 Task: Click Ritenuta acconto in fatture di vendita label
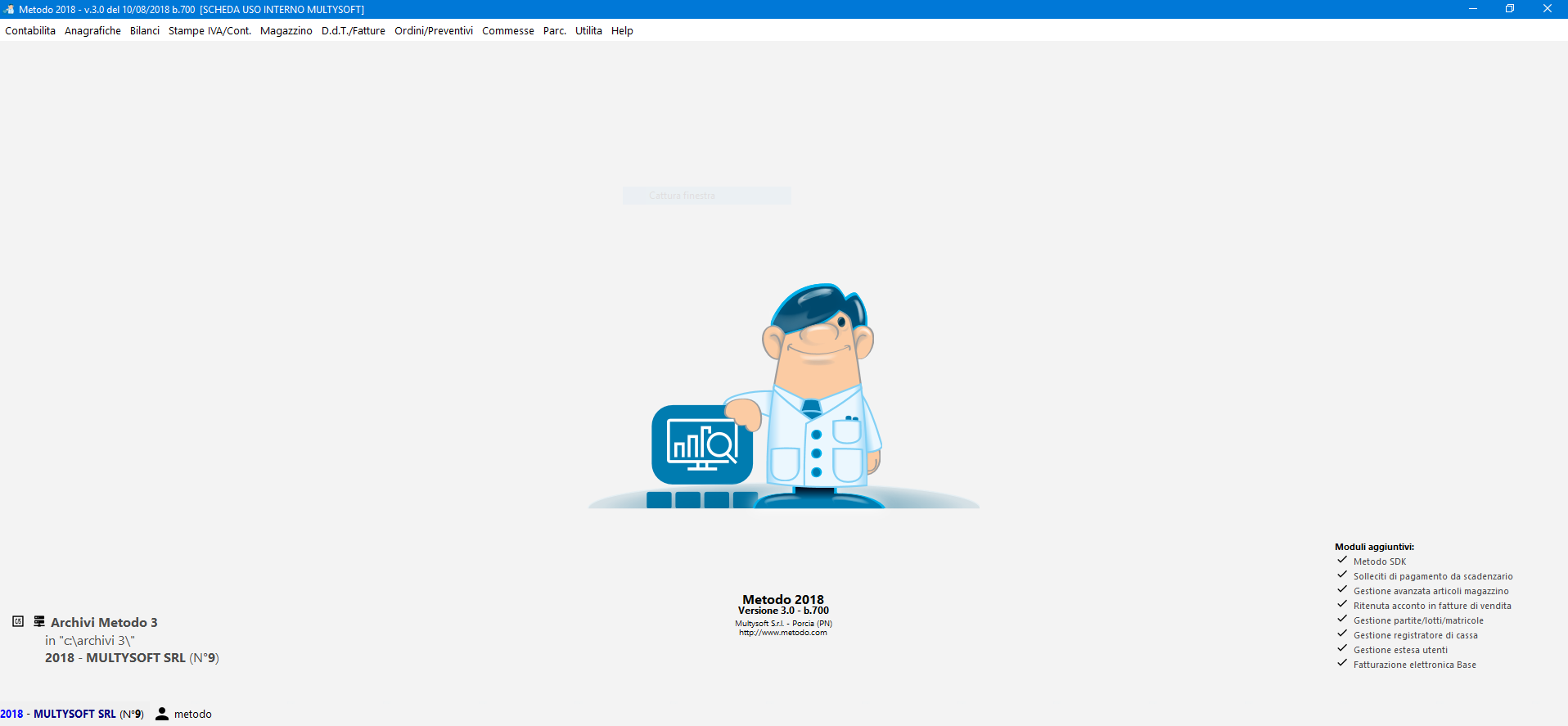point(1432,606)
